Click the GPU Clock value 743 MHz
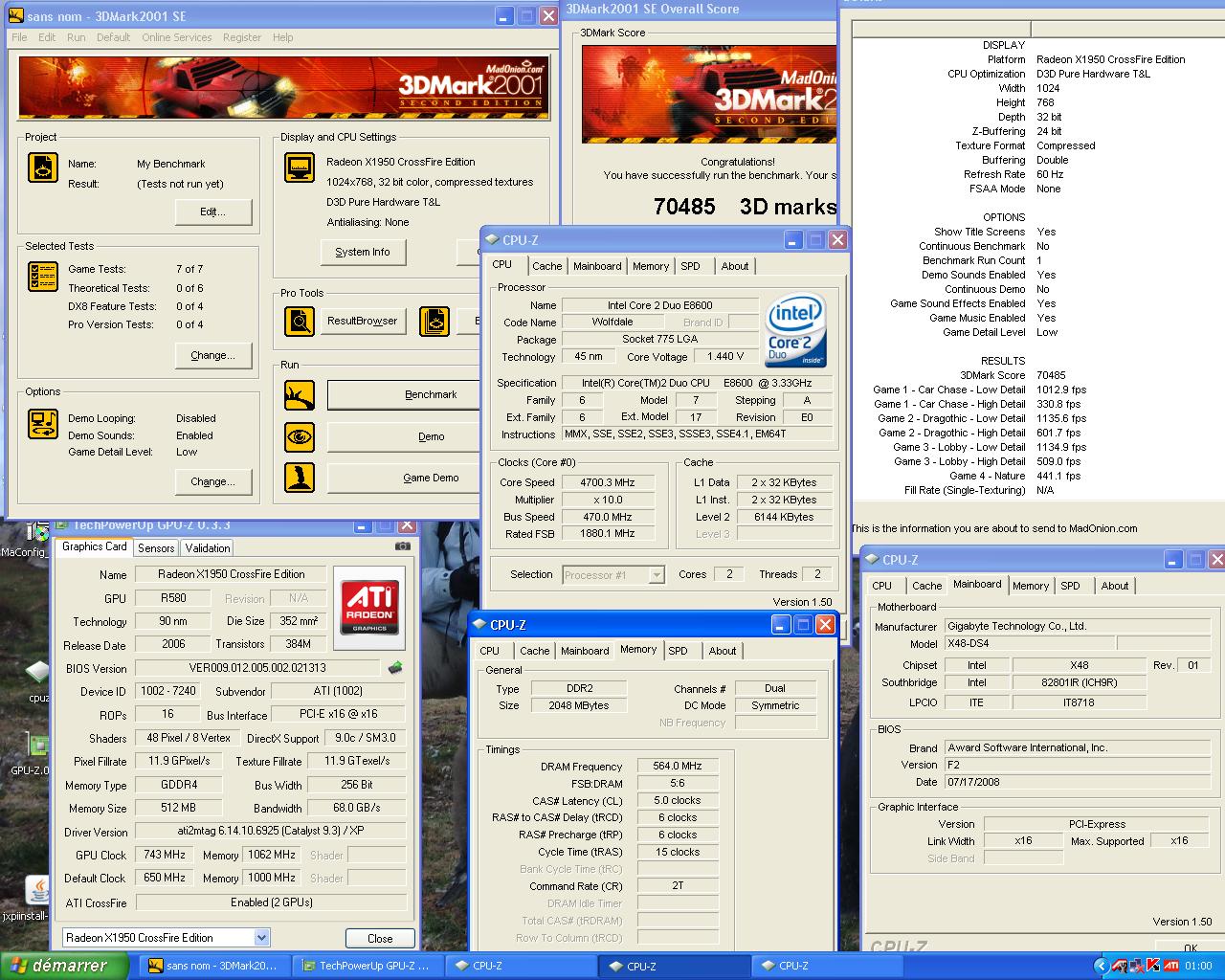 pyautogui.click(x=165, y=855)
